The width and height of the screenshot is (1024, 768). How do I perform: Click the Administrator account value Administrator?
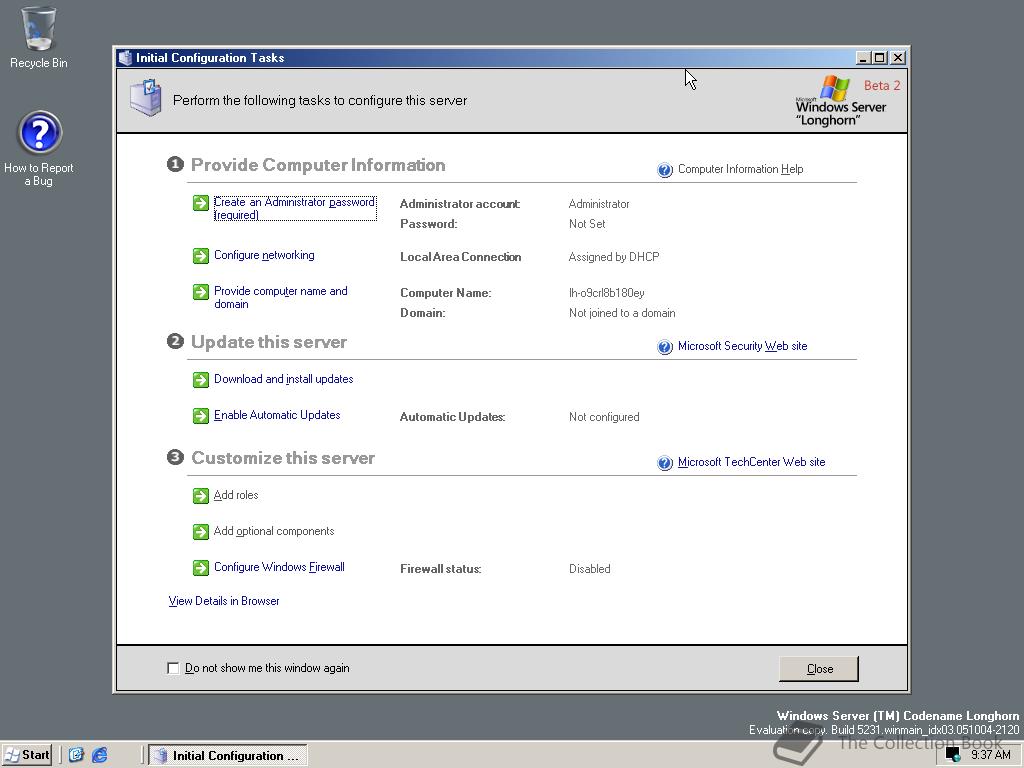point(599,204)
